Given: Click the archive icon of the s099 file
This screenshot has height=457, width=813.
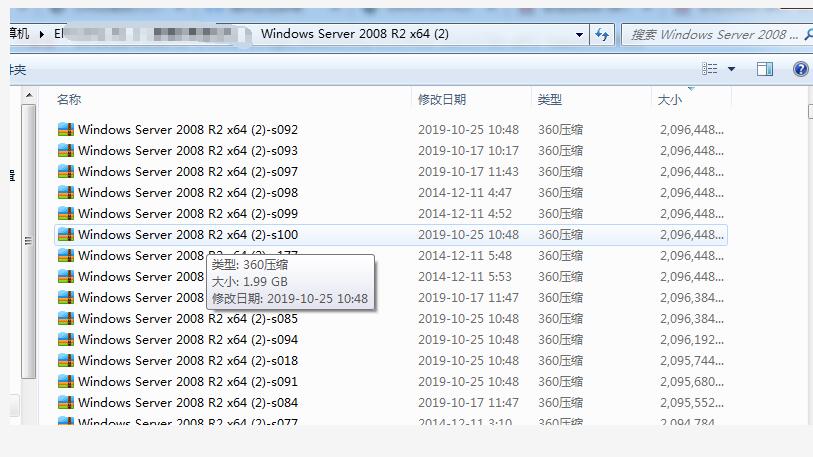Looking at the screenshot, I should click(66, 214).
